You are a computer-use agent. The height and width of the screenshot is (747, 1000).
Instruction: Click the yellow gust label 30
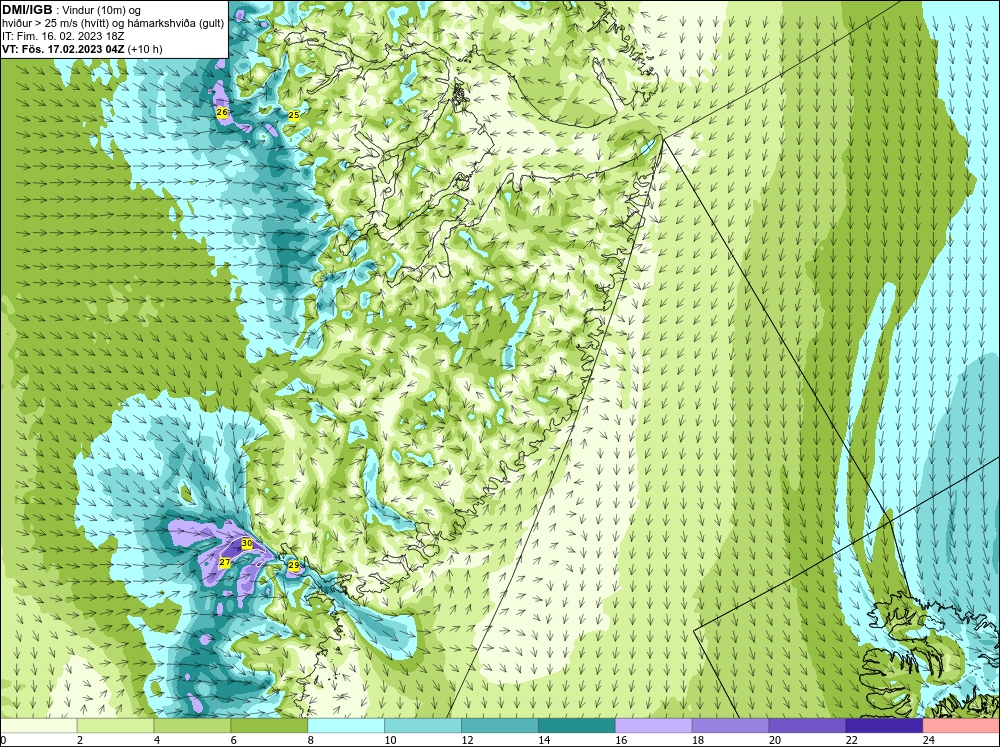pos(247,544)
